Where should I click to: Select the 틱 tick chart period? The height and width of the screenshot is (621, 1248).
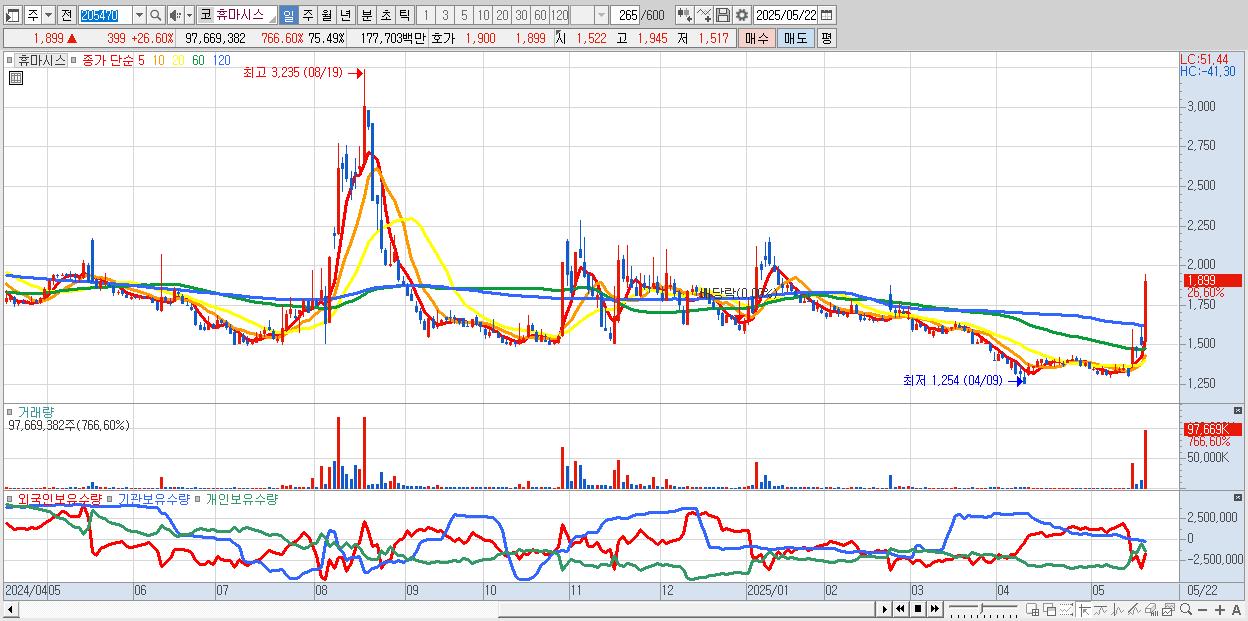(404, 15)
